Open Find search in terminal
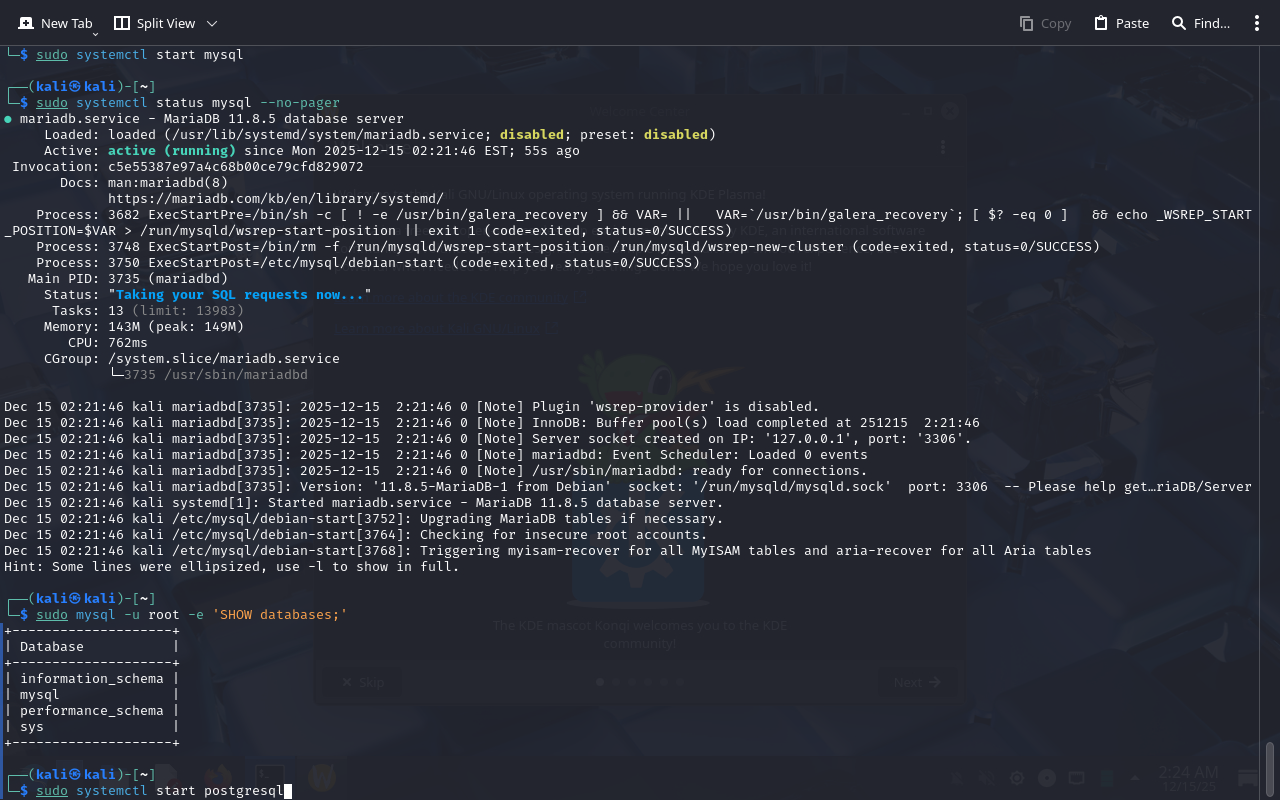The width and height of the screenshot is (1280, 800). click(1200, 23)
